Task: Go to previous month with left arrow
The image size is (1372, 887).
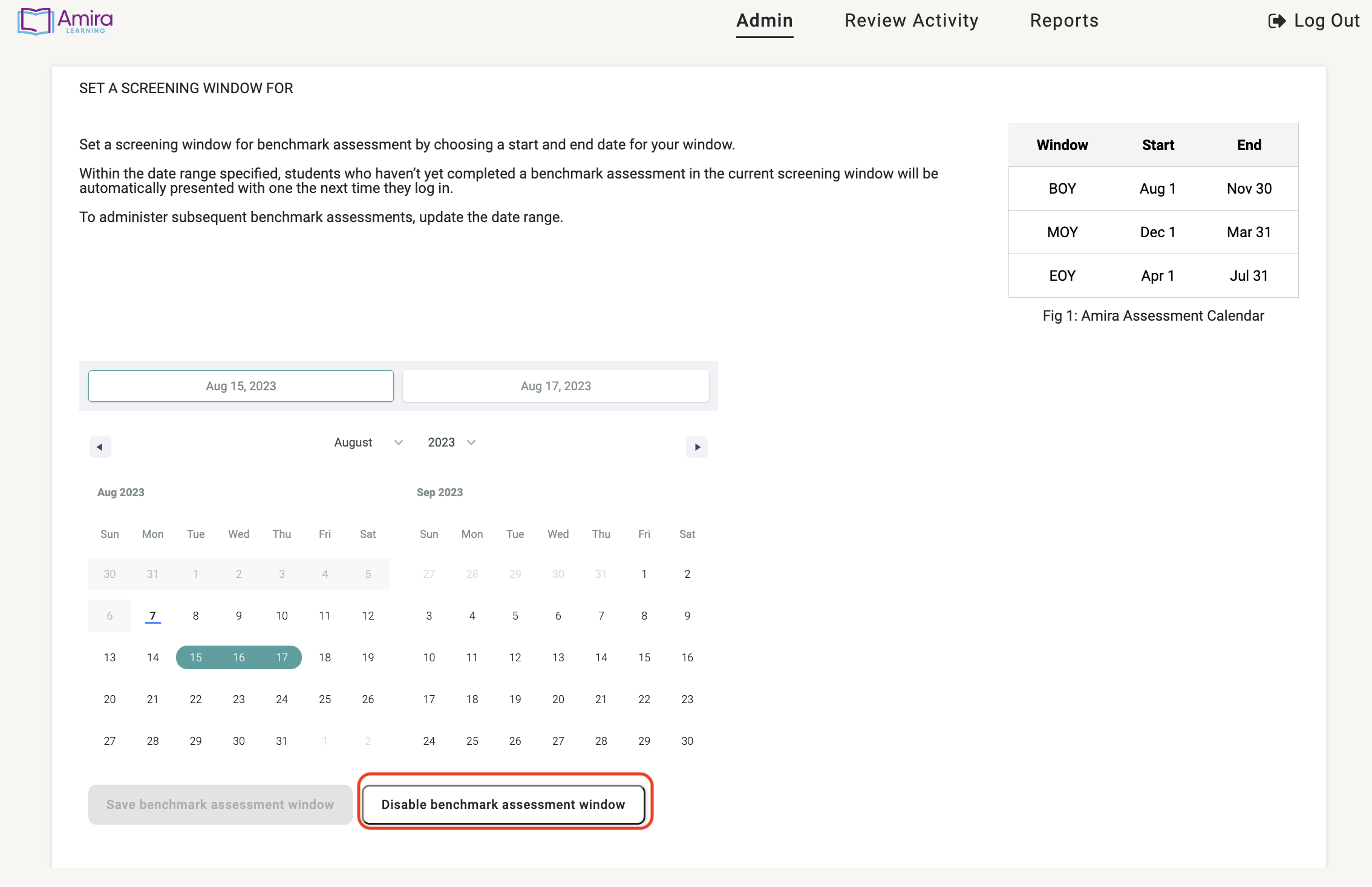Action: [x=100, y=447]
